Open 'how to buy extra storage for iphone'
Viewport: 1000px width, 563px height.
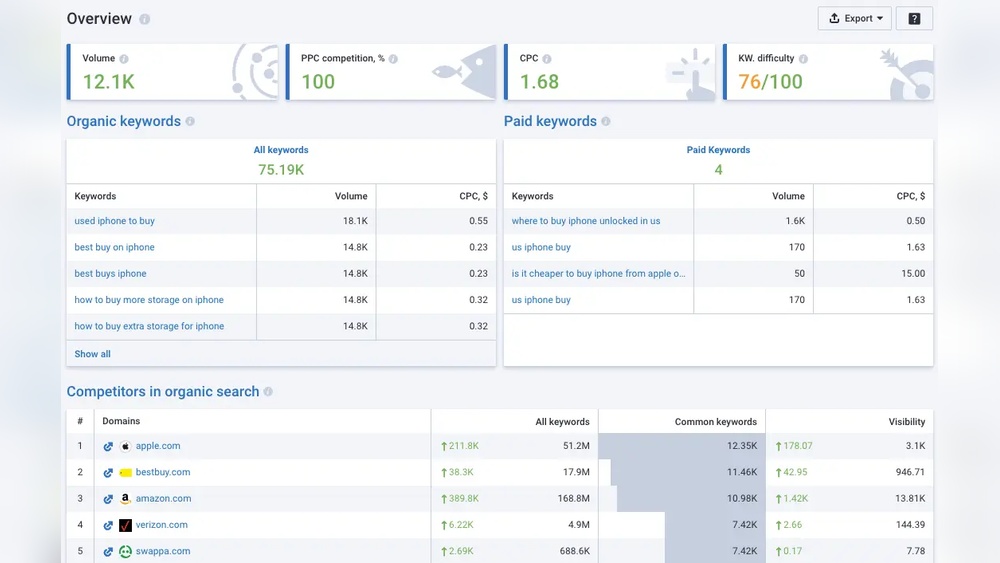(149, 326)
